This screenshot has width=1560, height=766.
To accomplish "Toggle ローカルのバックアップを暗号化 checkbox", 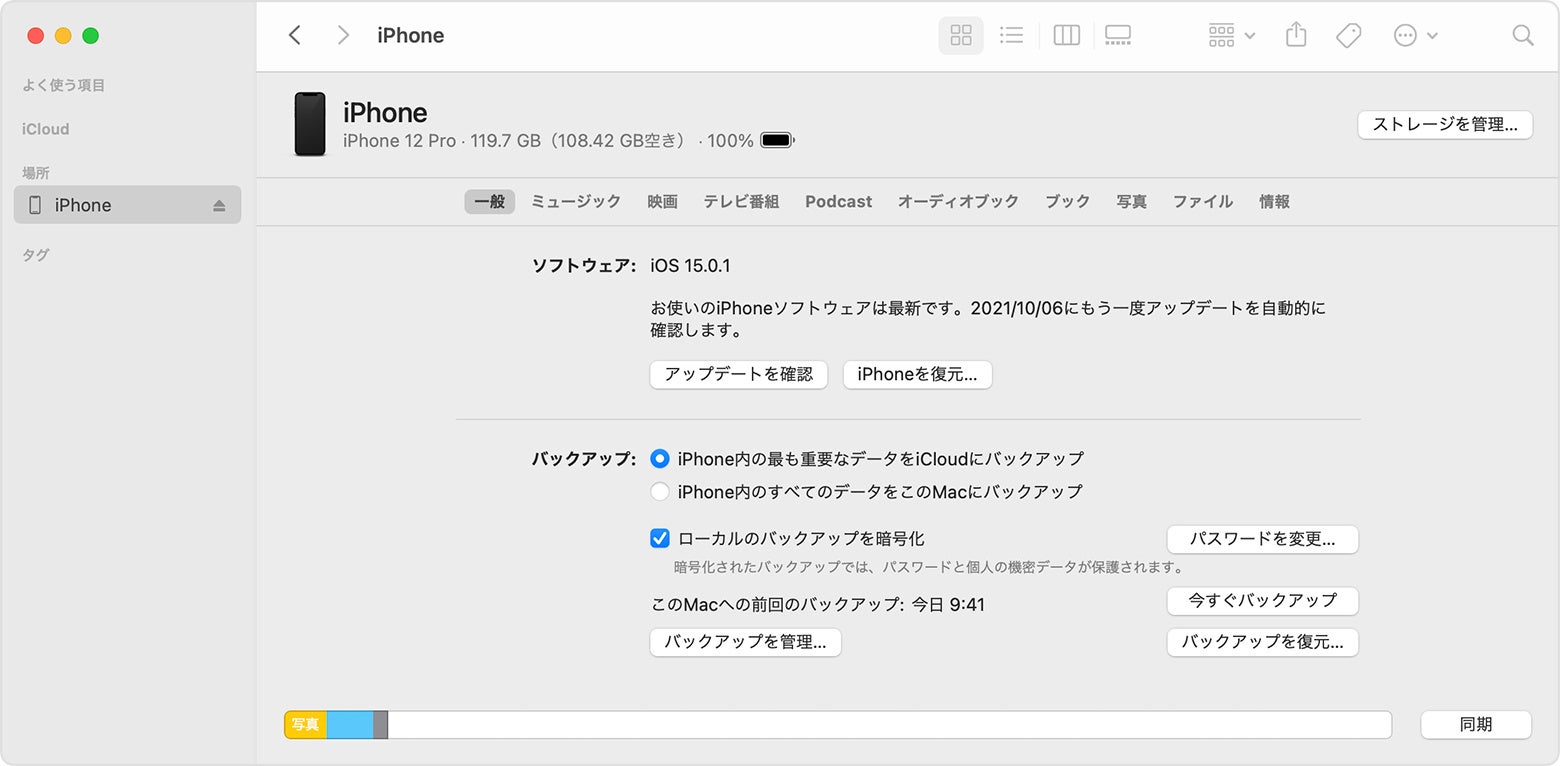I will 659,539.
